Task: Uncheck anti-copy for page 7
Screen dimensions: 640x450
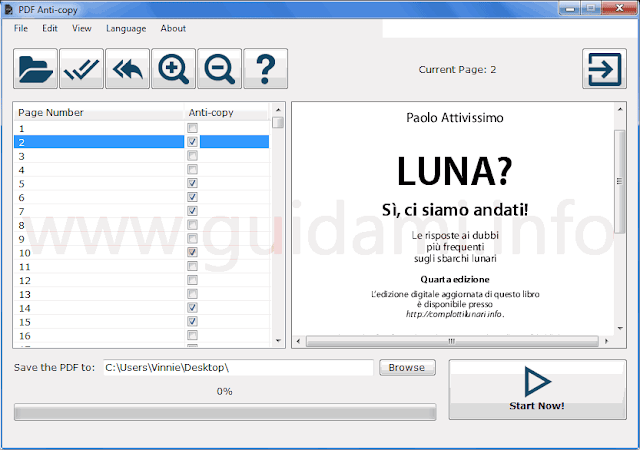Action: (192, 211)
